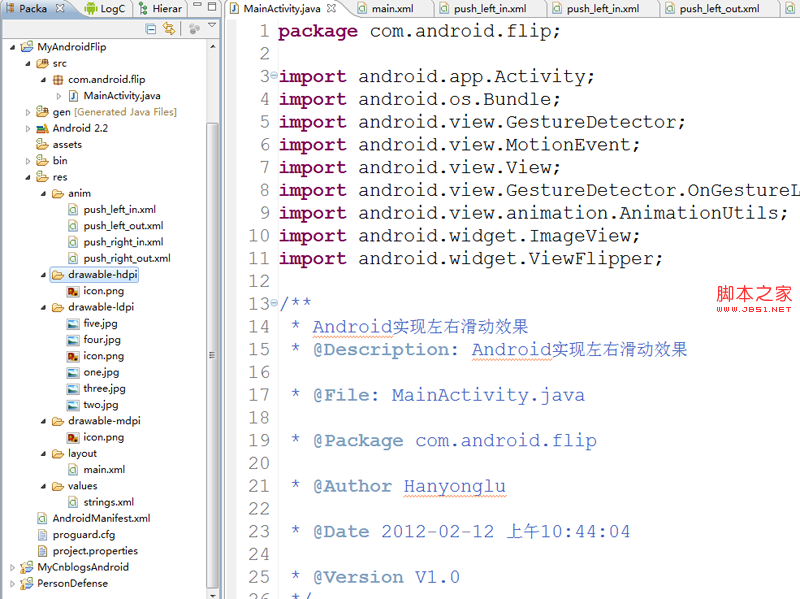Screen dimensions: 800x599
Task: Open push_left_out.xml editor tab
Action: (x=713, y=9)
